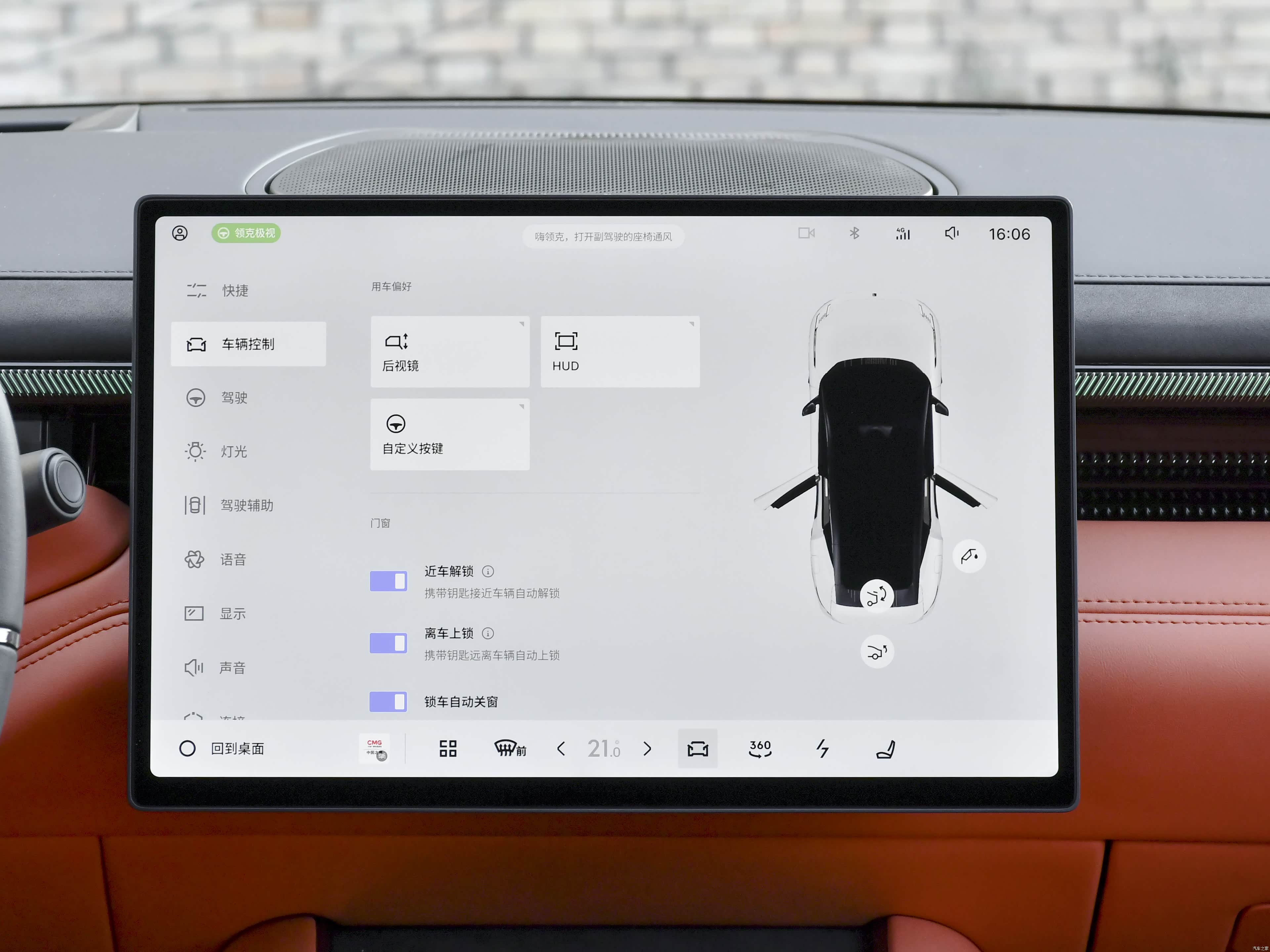Toggle the 离车上锁 switch

click(388, 643)
